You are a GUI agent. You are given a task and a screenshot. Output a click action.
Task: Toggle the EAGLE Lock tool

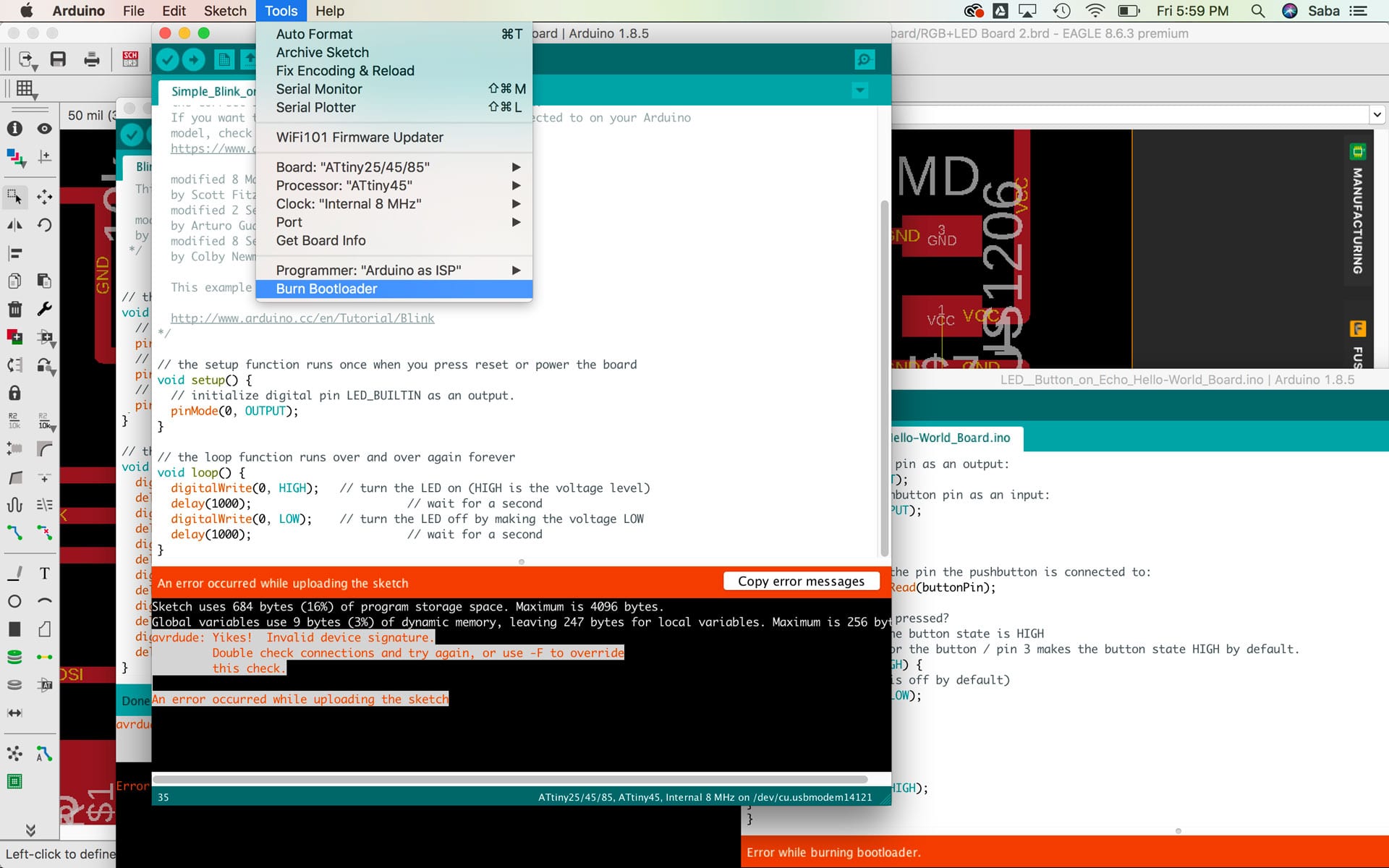[x=14, y=393]
